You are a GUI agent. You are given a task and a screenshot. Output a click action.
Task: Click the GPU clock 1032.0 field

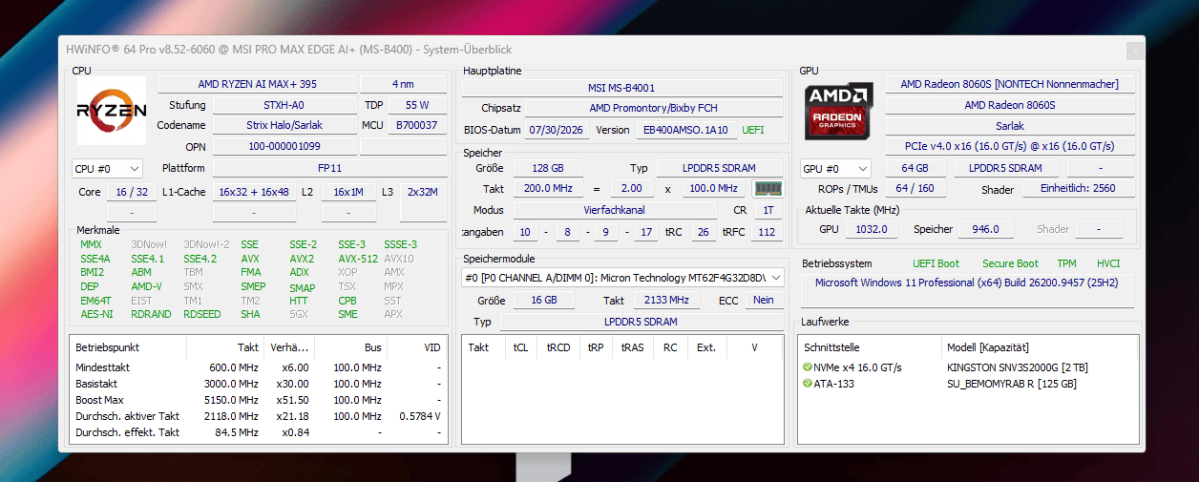[x=871, y=229]
